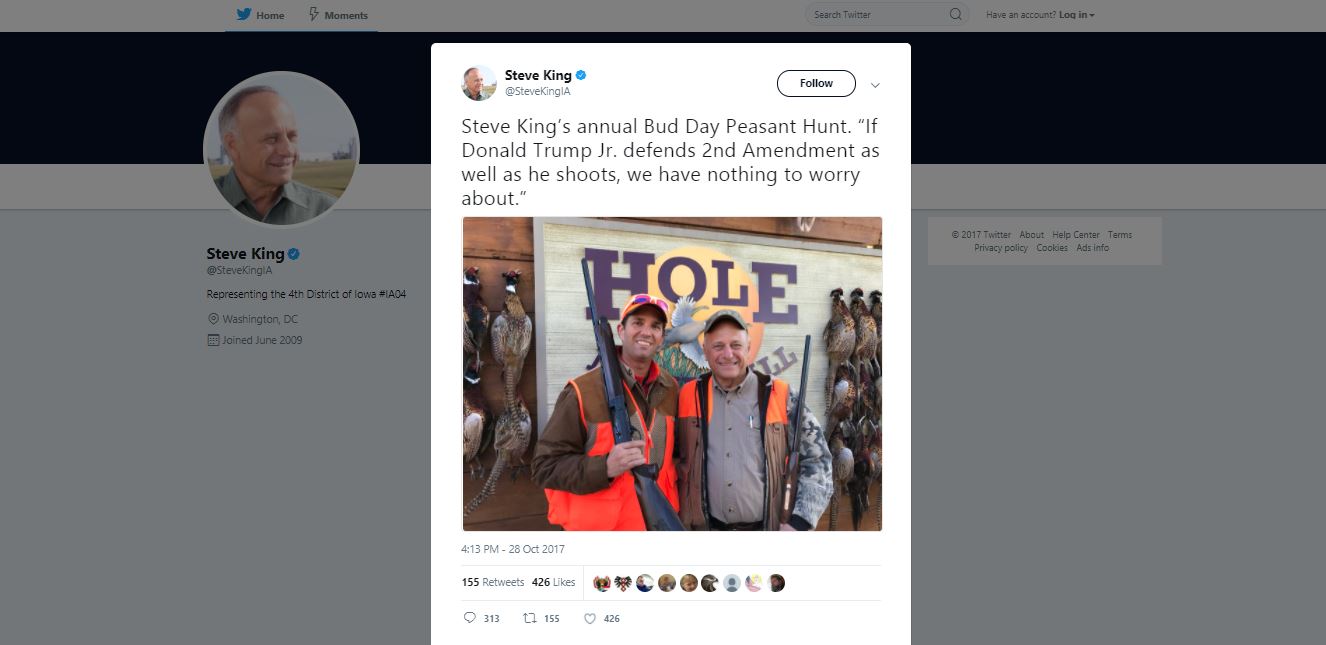The width and height of the screenshot is (1326, 645).
Task: Click the Twitter bird Home icon
Action: click(x=243, y=15)
